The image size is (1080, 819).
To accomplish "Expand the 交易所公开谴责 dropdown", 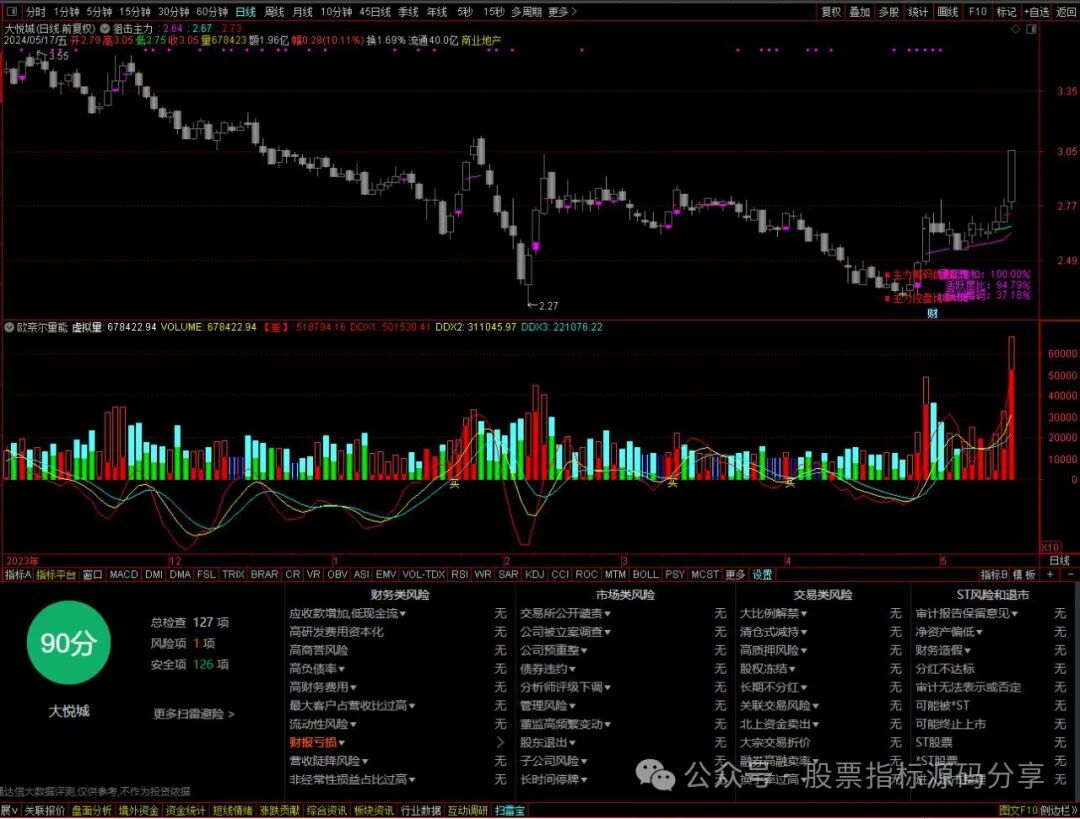I will click(x=565, y=613).
